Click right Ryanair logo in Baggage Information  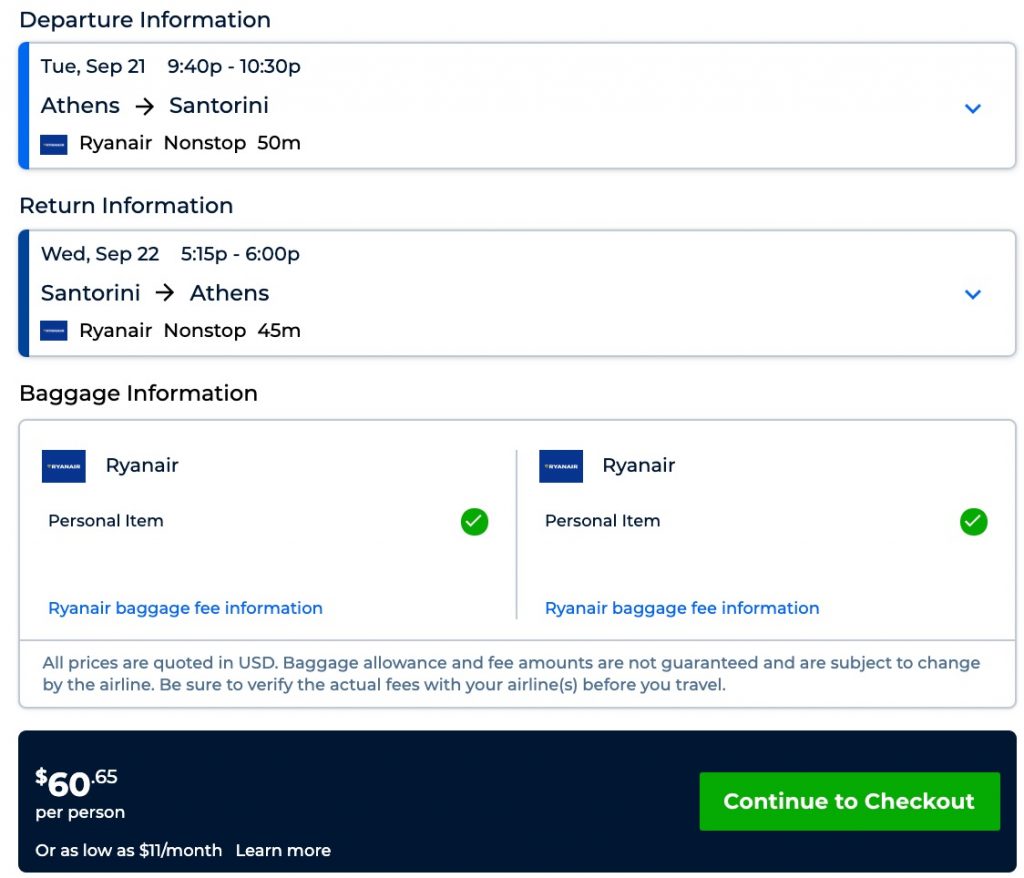pyautogui.click(x=561, y=466)
